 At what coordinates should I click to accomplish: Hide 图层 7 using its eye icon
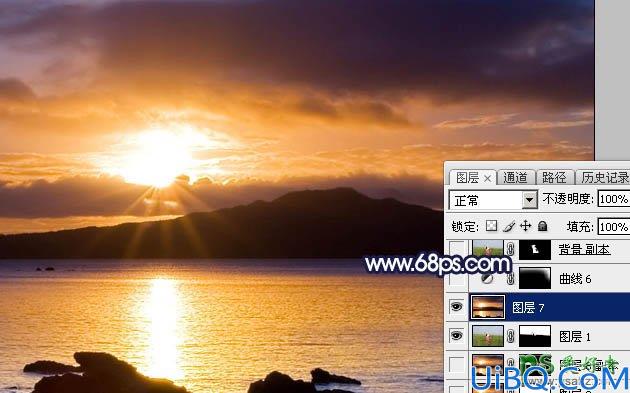click(x=456, y=307)
